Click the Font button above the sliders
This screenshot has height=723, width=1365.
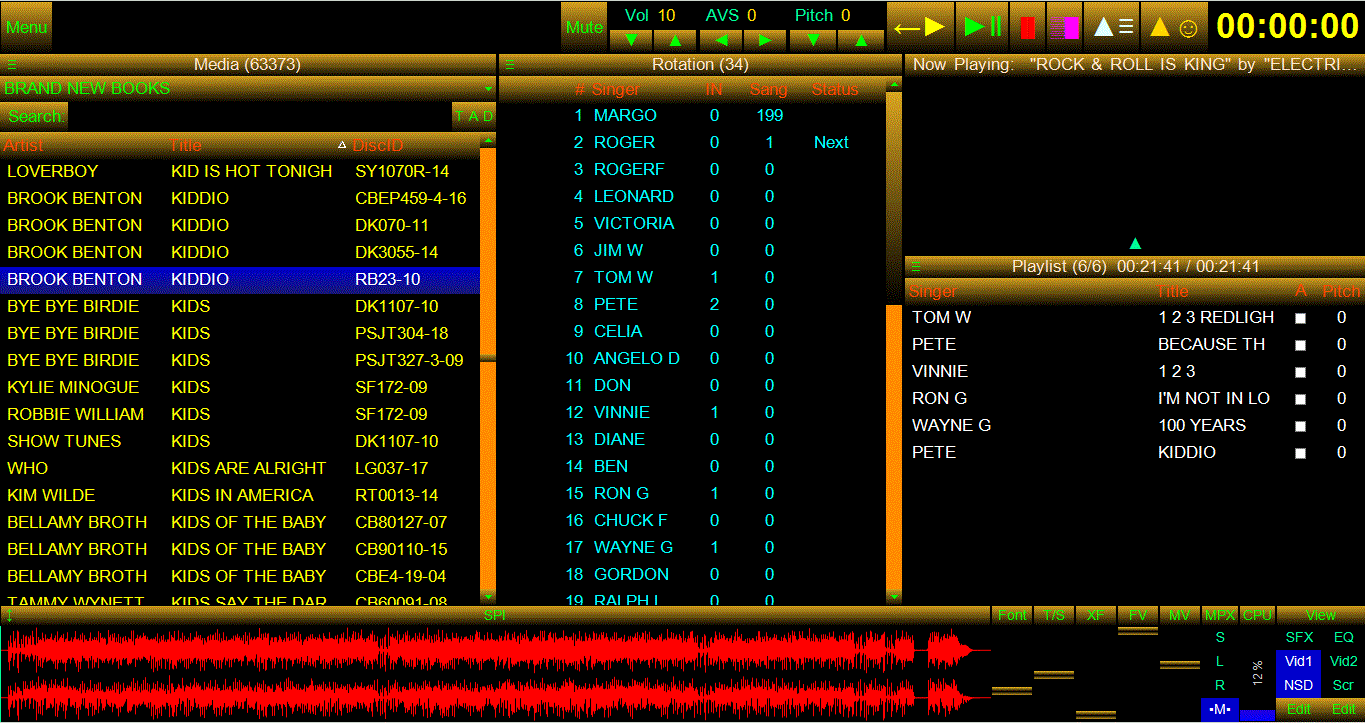click(1012, 615)
